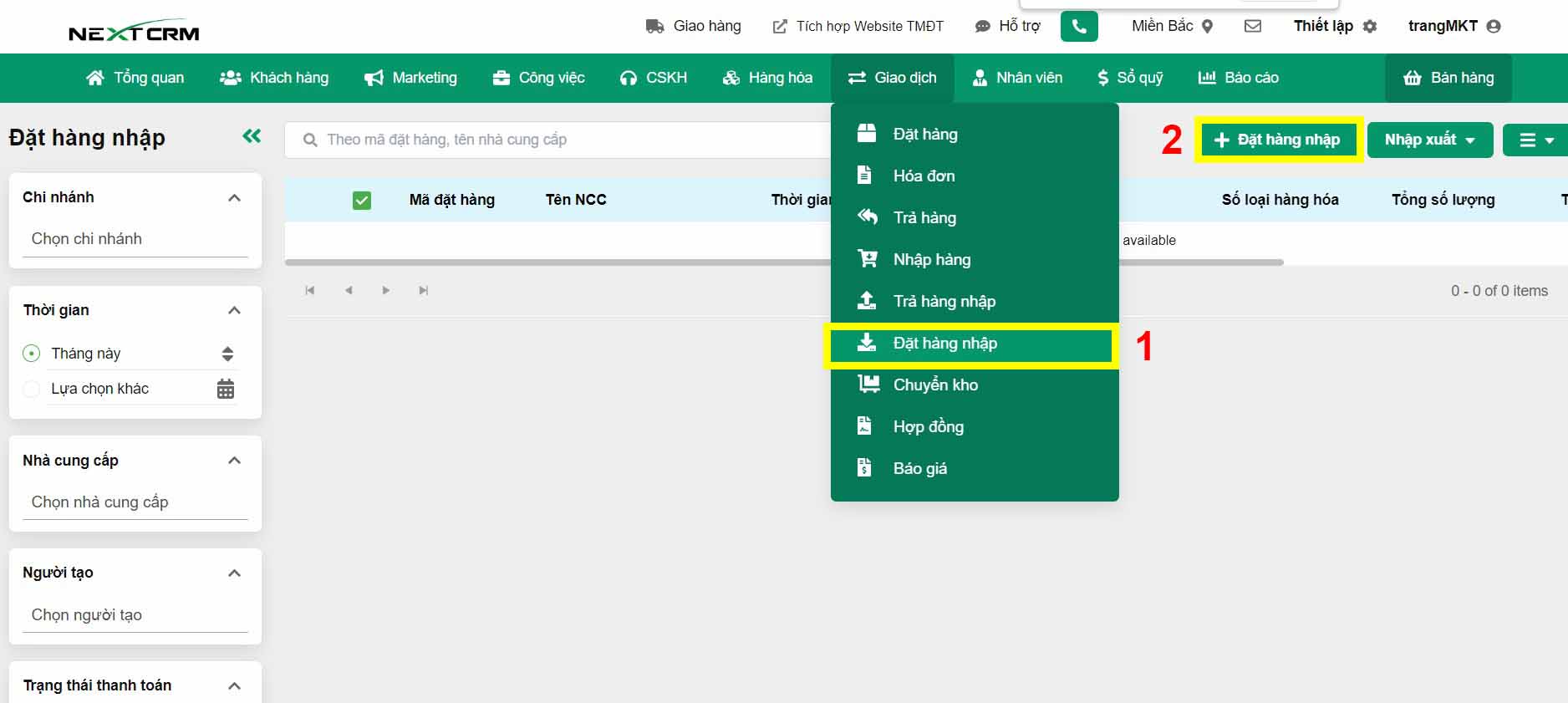Image resolution: width=1568 pixels, height=703 pixels.
Task: Click the Miền Bắc location pin icon
Action: [x=1207, y=27]
